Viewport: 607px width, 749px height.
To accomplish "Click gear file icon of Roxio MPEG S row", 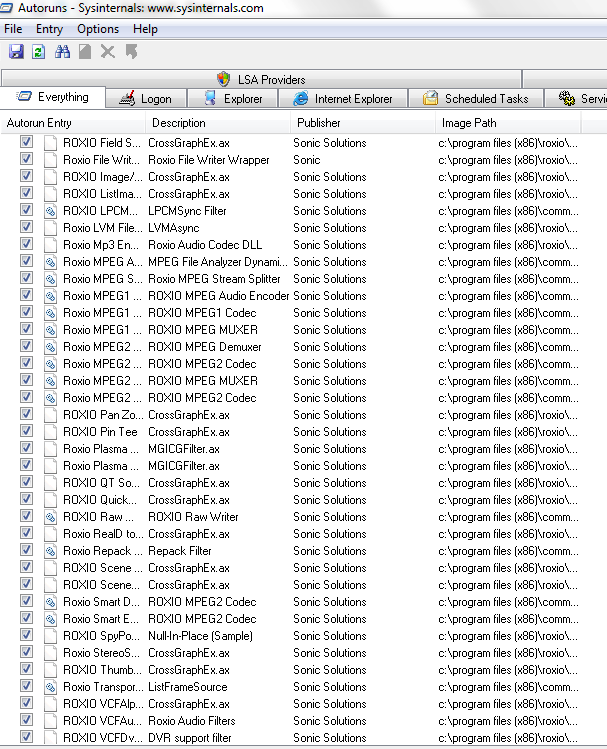I will pyautogui.click(x=50, y=279).
